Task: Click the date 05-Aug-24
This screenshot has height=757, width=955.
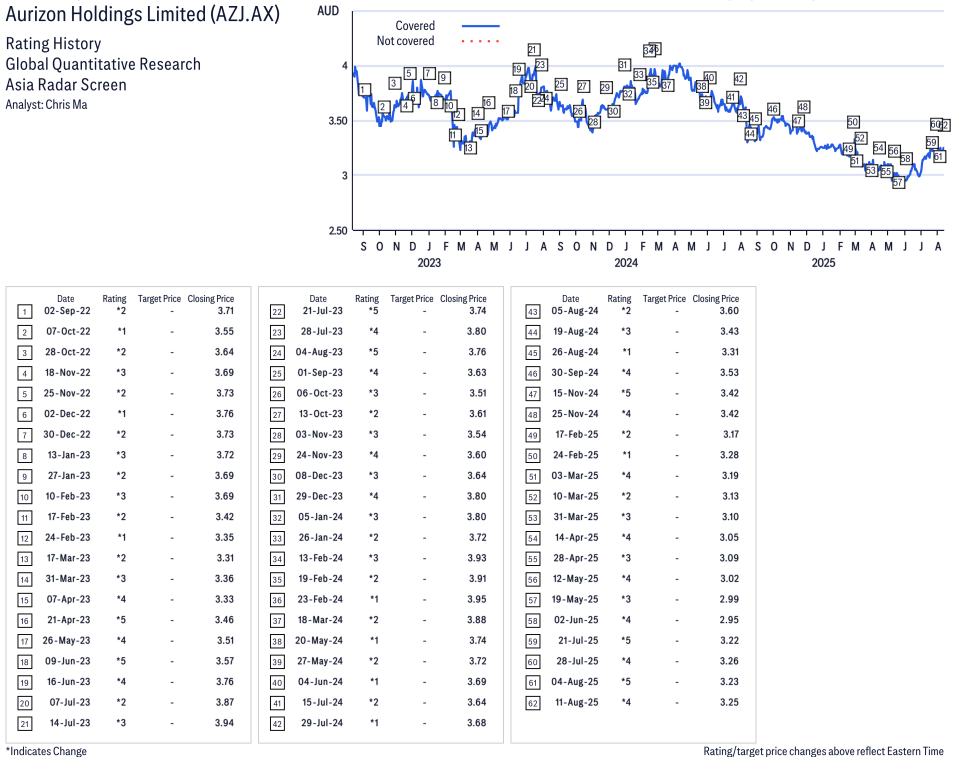Action: pyautogui.click(x=575, y=311)
